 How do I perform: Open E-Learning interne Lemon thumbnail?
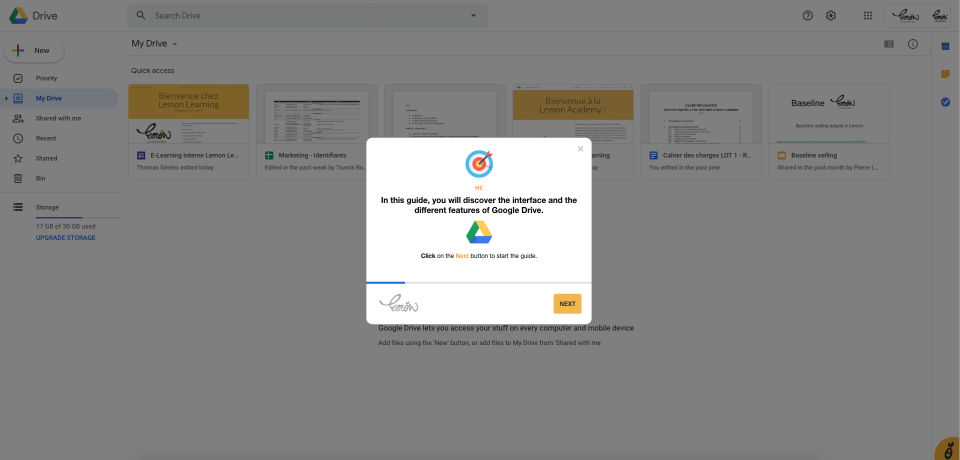(x=189, y=113)
